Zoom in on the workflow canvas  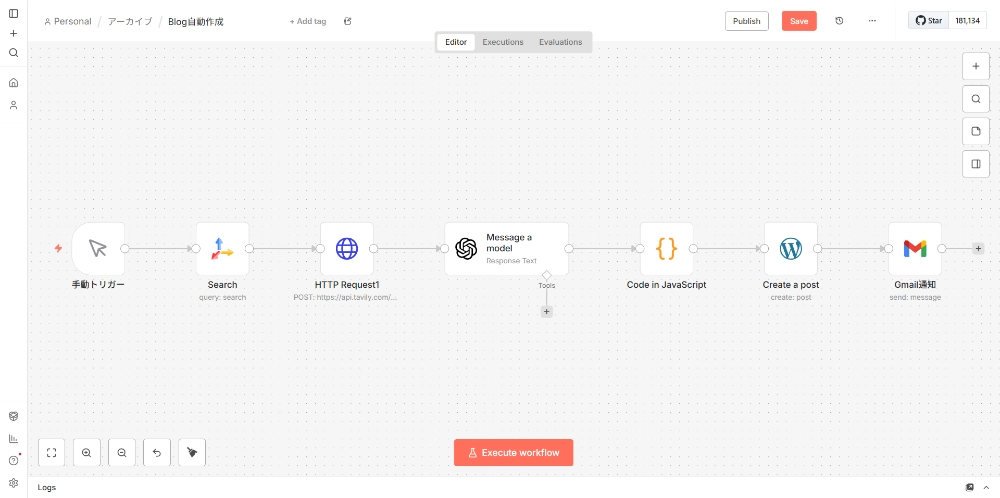[x=87, y=453]
